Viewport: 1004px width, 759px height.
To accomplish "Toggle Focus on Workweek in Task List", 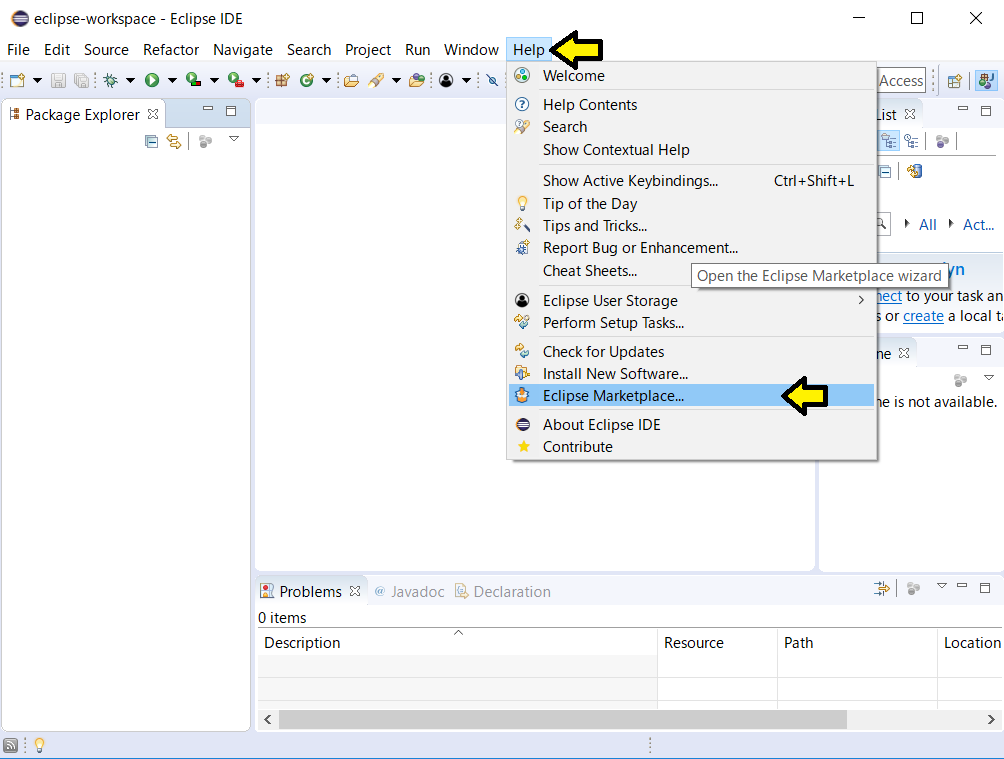I will [x=943, y=141].
